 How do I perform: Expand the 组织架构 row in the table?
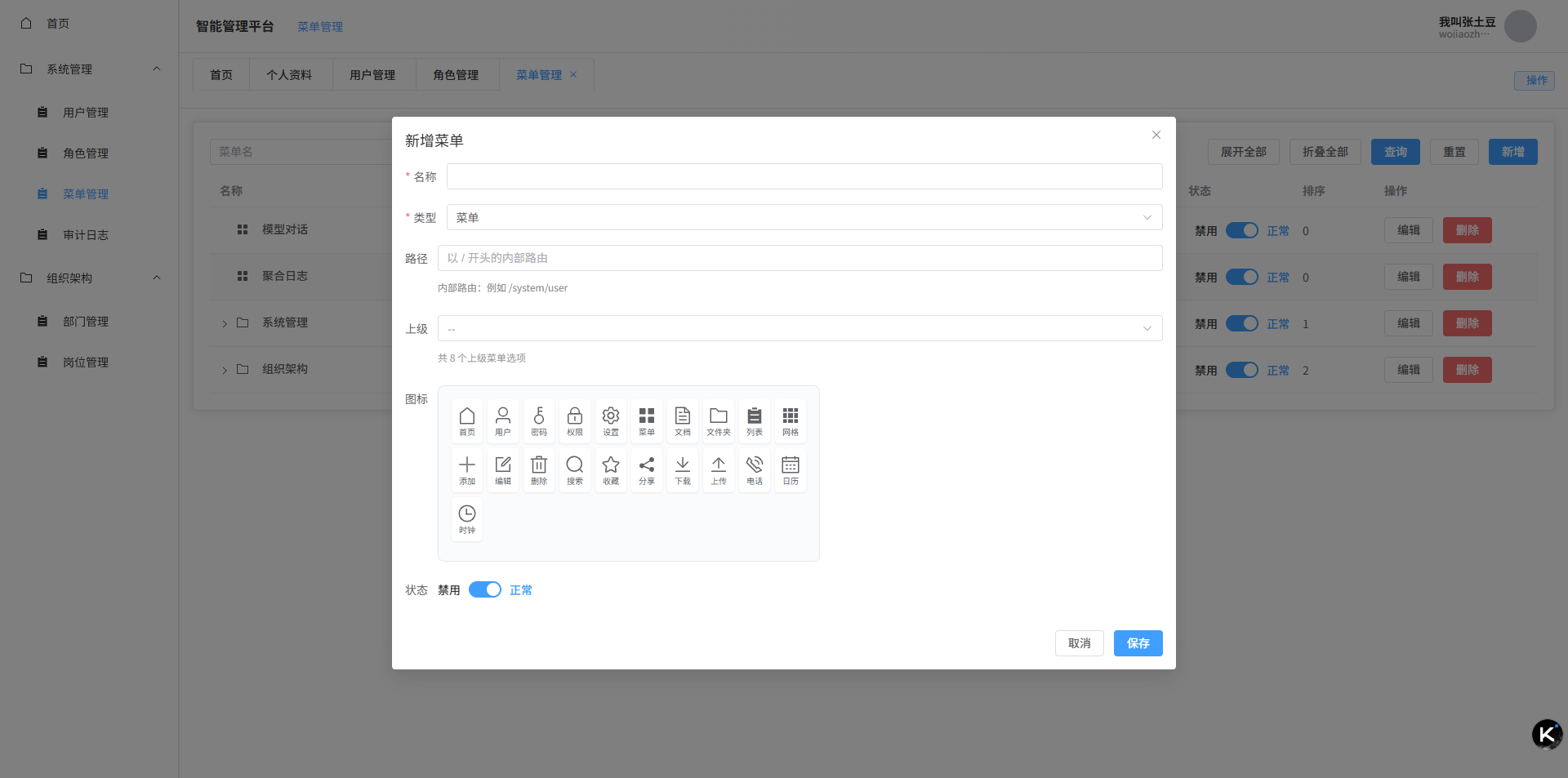[x=225, y=370]
